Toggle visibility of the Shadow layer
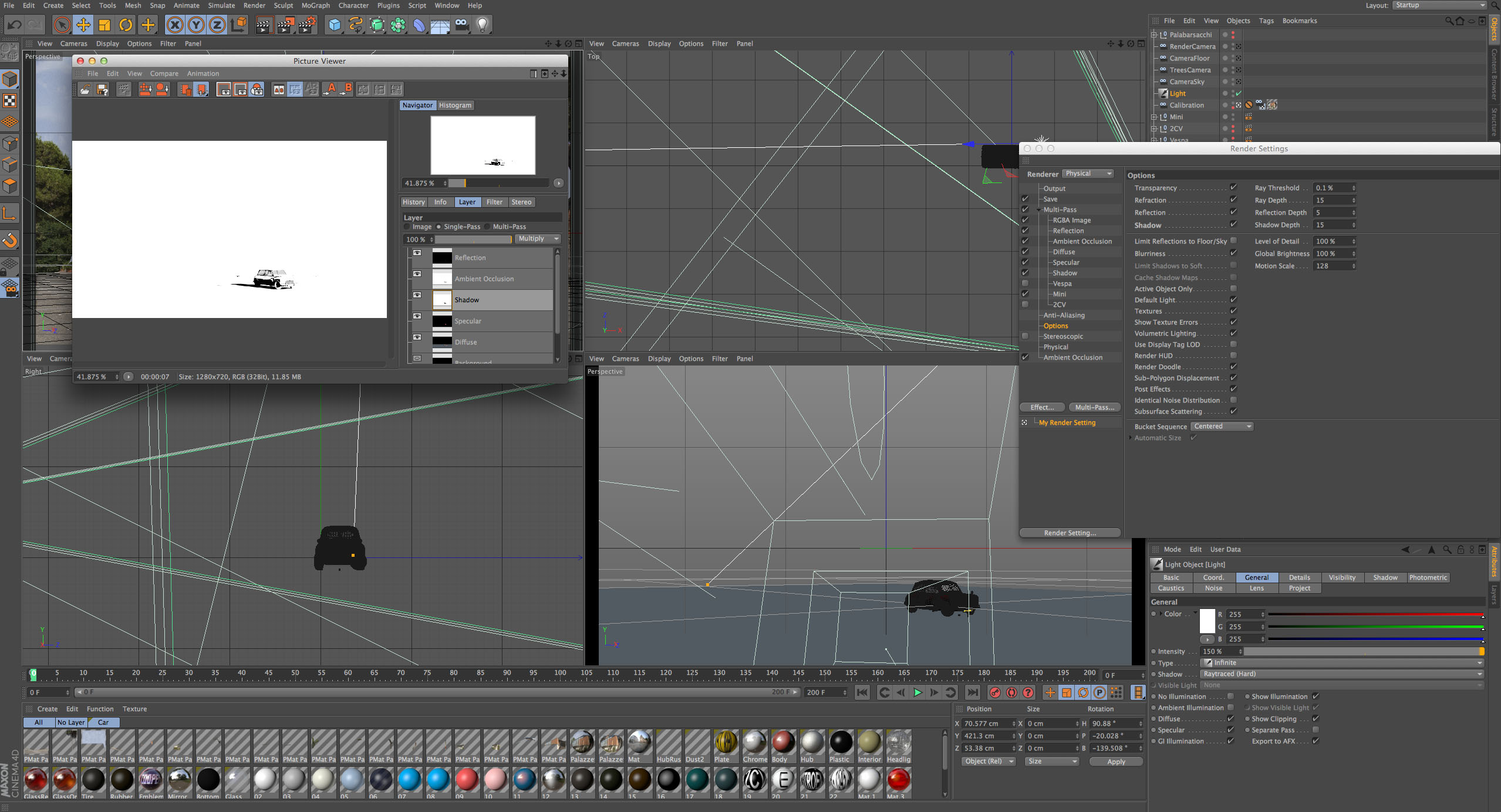 (x=417, y=295)
